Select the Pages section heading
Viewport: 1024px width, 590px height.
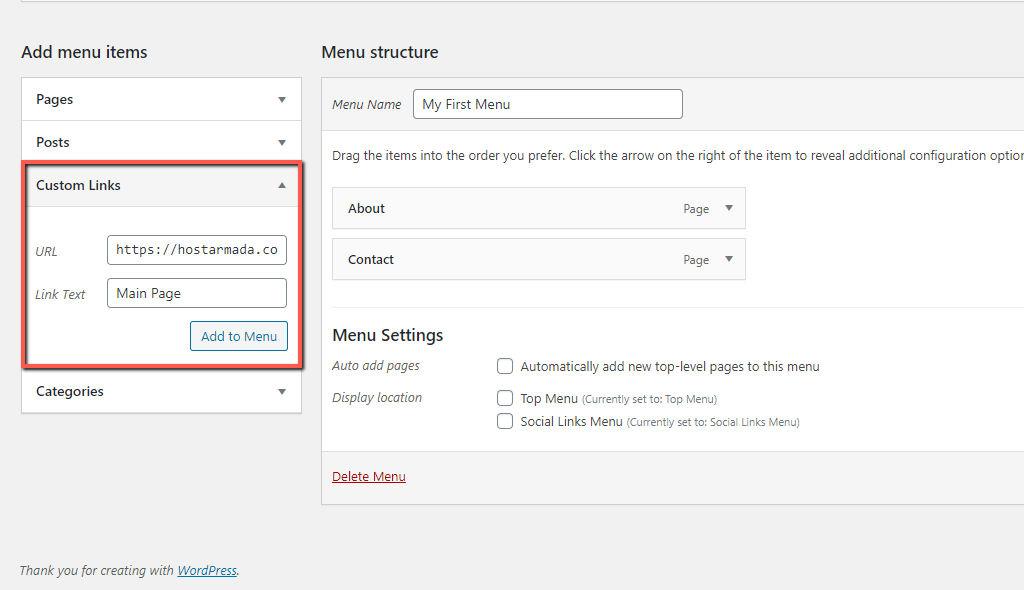pyautogui.click(x=54, y=99)
